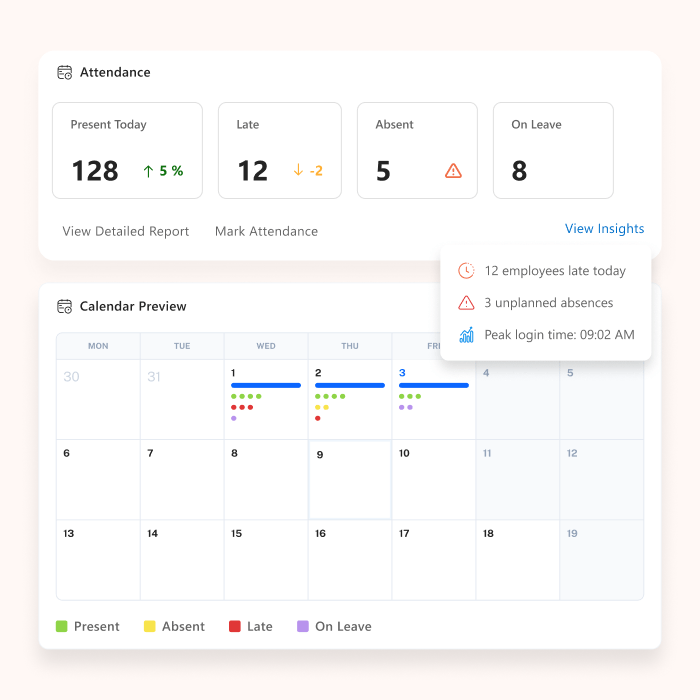Click the clock icon for late employees

point(466,271)
